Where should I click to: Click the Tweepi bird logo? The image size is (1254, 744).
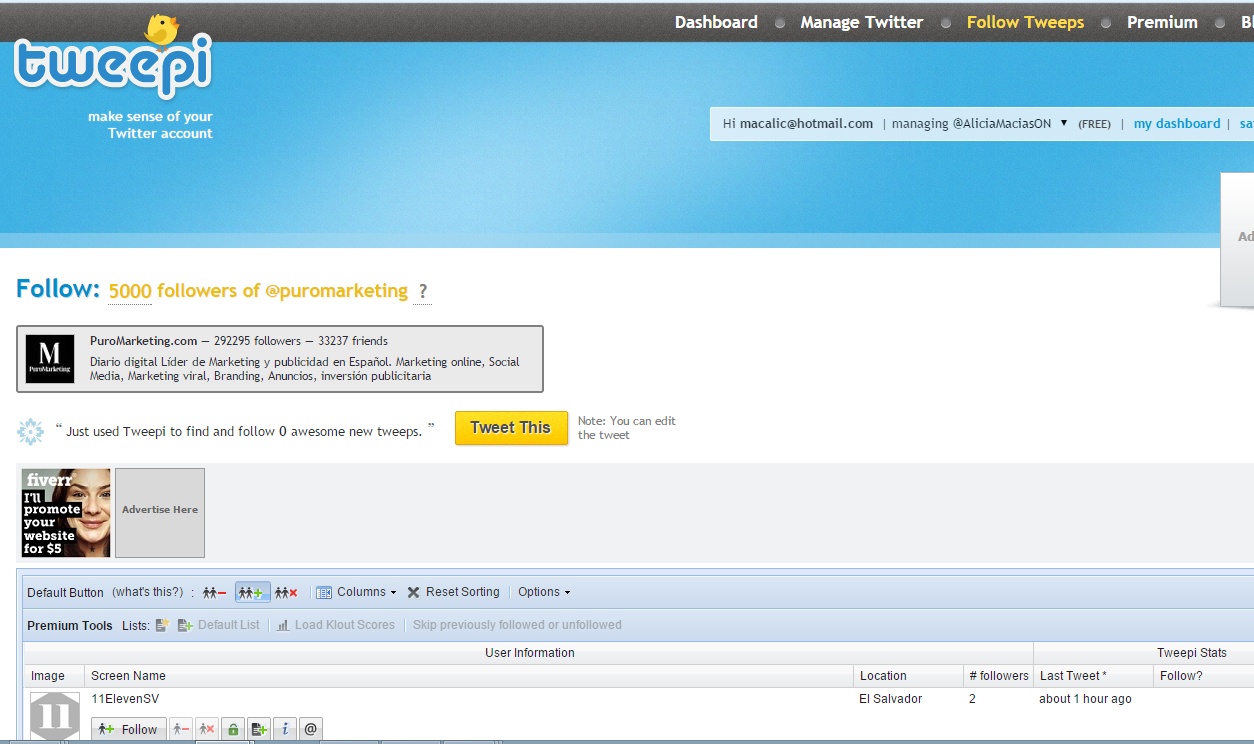coord(113,58)
